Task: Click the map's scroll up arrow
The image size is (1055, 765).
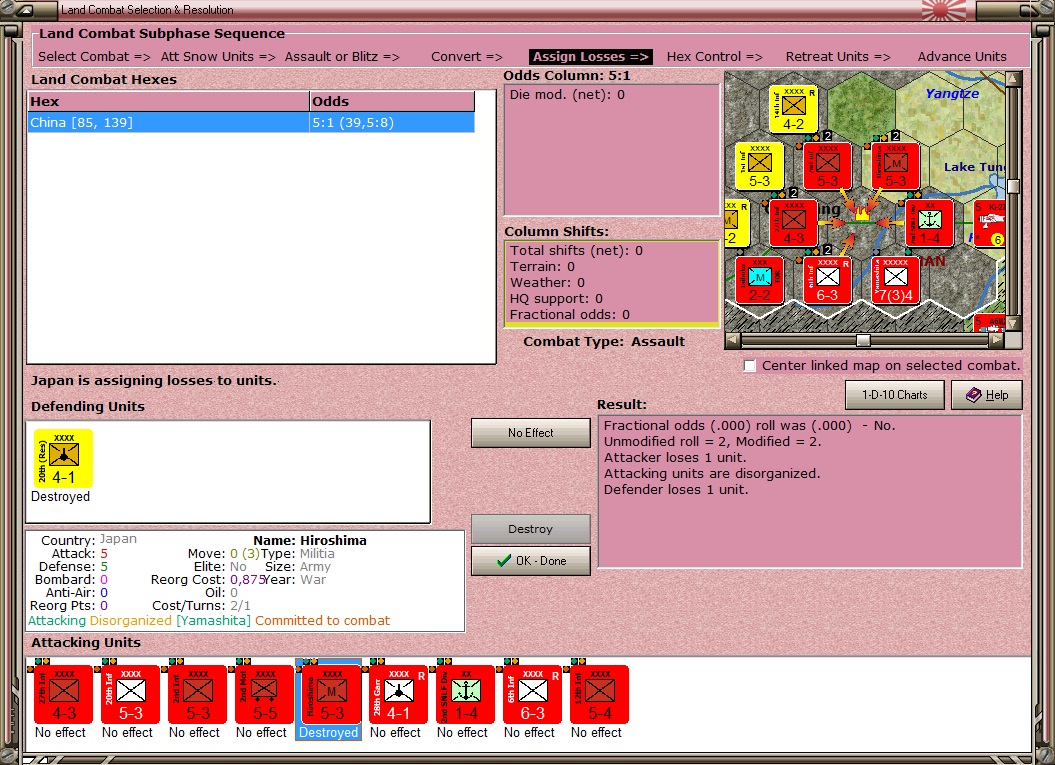Action: point(1013,79)
